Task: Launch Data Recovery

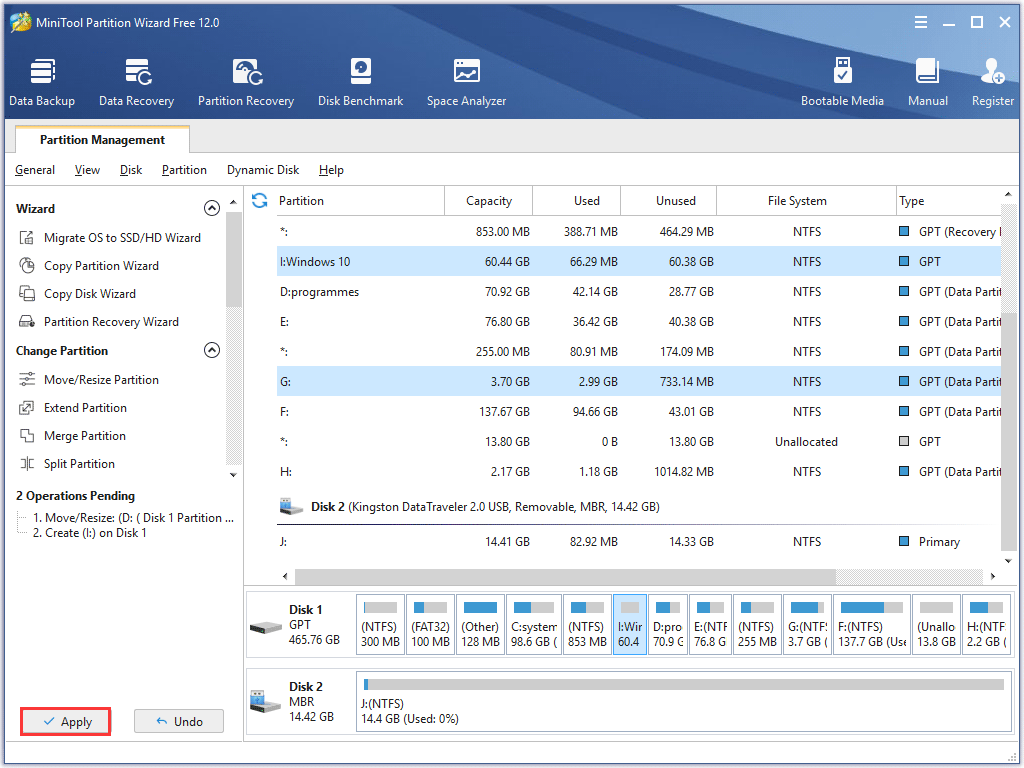Action: (136, 80)
